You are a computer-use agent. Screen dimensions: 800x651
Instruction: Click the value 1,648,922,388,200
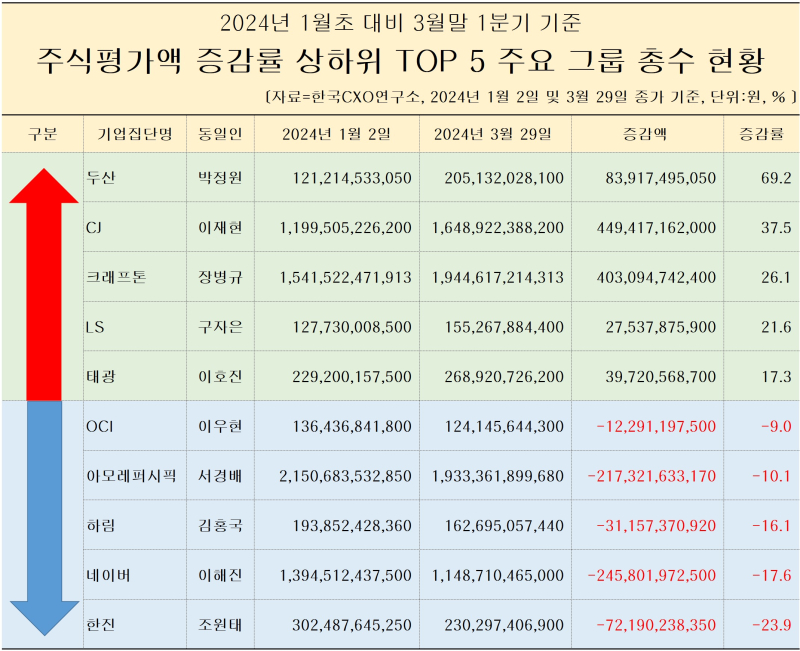click(497, 228)
